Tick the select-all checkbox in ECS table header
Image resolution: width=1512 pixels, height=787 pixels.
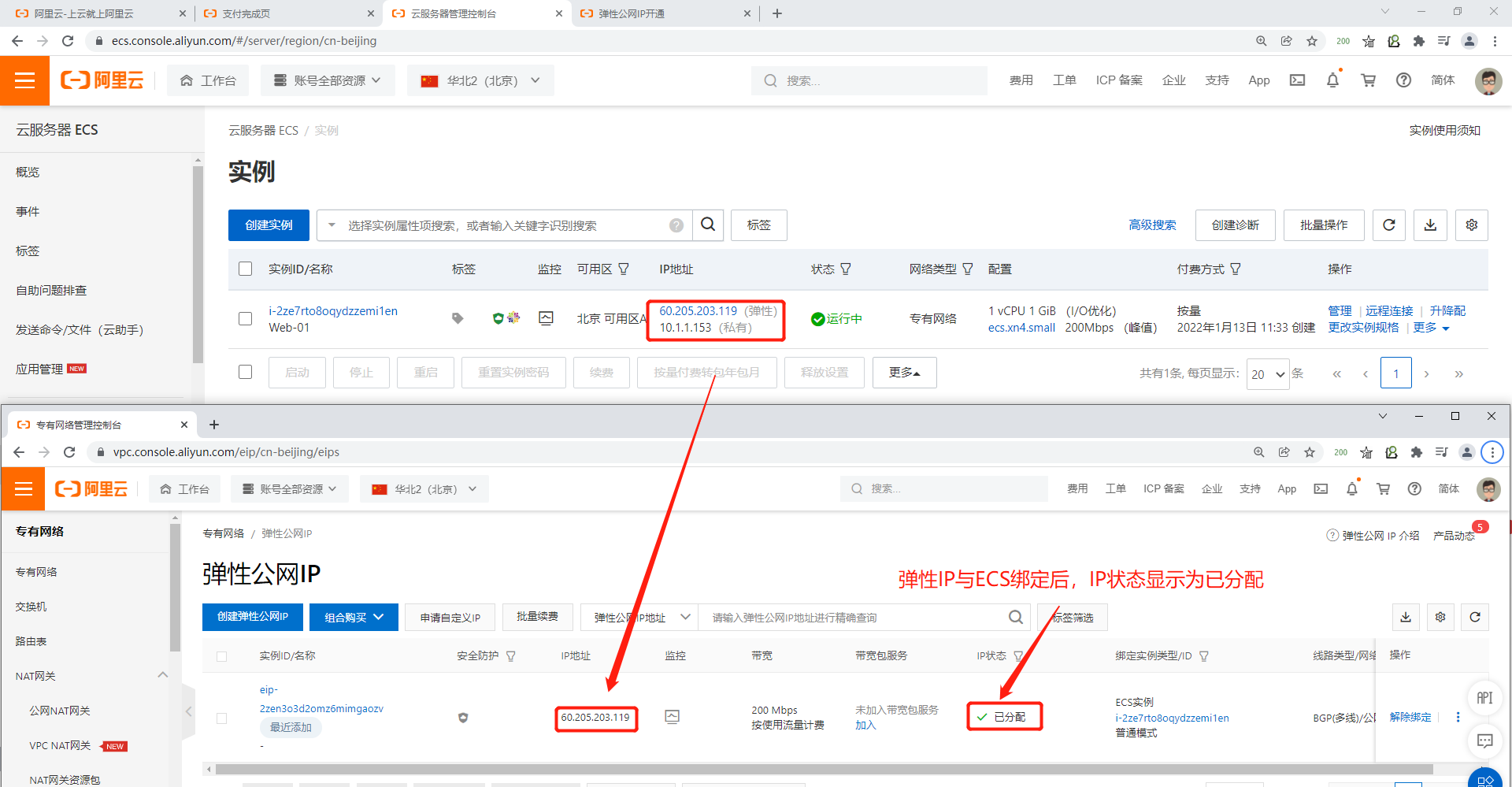(x=246, y=269)
